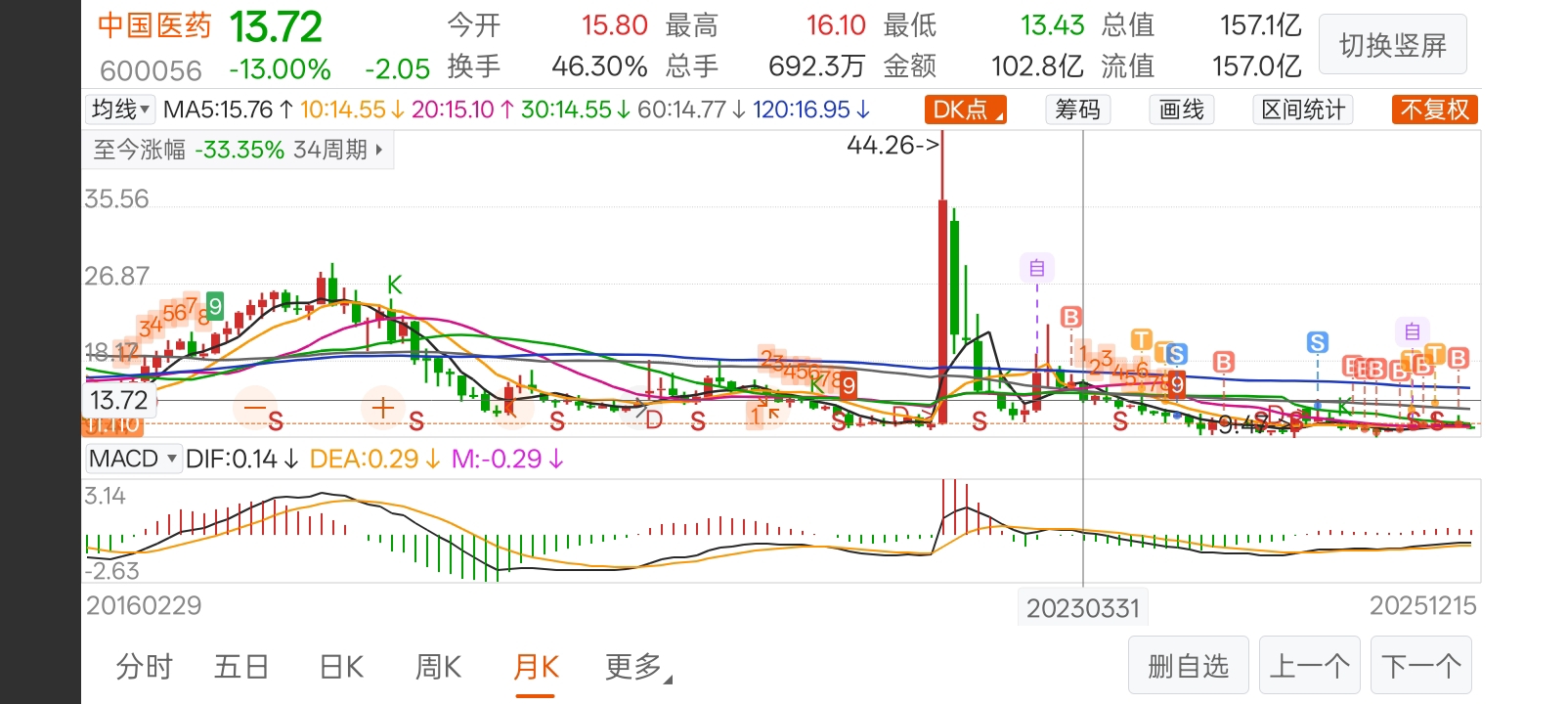Open 区间统计 range statistics
This screenshot has width=1568, height=704.
tap(1303, 110)
